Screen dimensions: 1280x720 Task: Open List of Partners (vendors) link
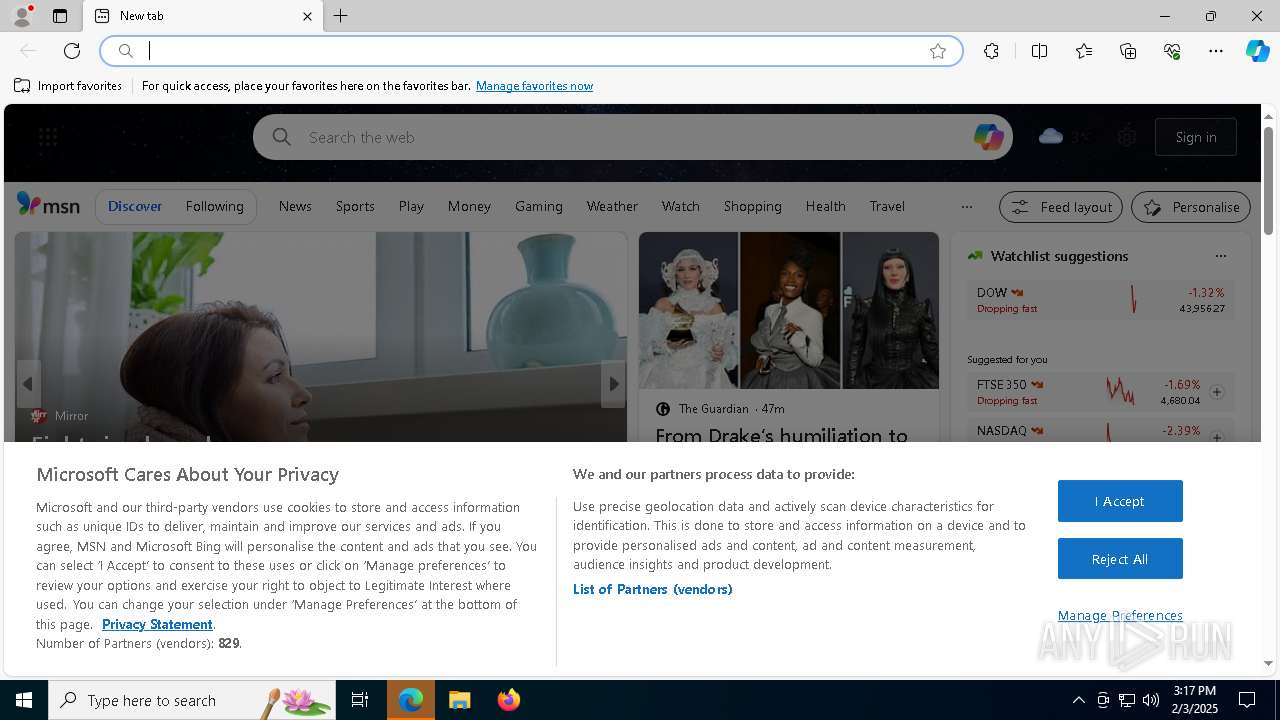(653, 589)
